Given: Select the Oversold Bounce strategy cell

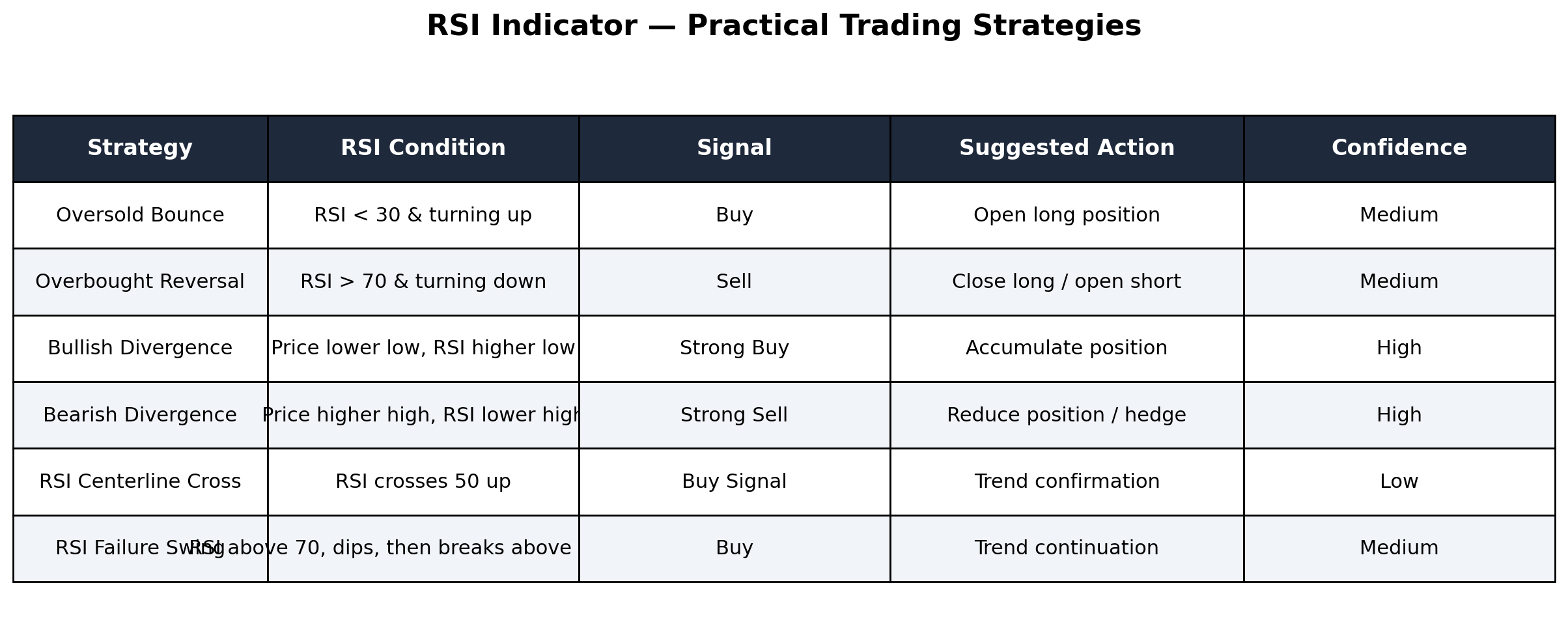Looking at the screenshot, I should pyautogui.click(x=140, y=215).
